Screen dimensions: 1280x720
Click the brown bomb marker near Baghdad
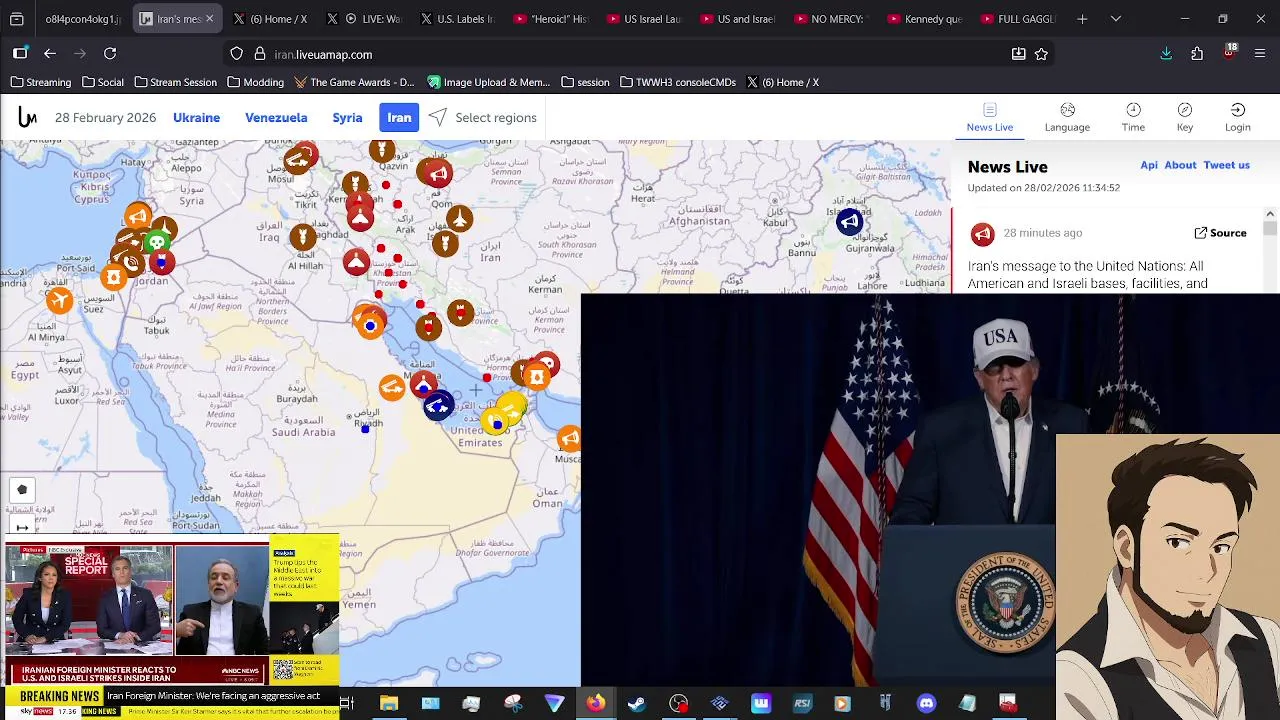tap(303, 236)
